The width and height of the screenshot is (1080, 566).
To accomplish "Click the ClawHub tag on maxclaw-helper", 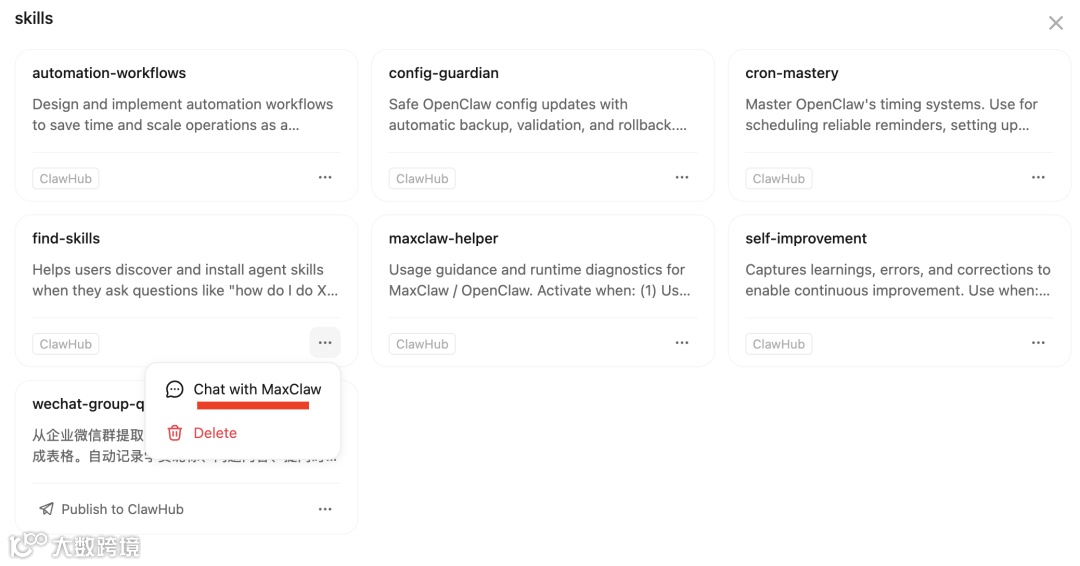I will tap(422, 344).
